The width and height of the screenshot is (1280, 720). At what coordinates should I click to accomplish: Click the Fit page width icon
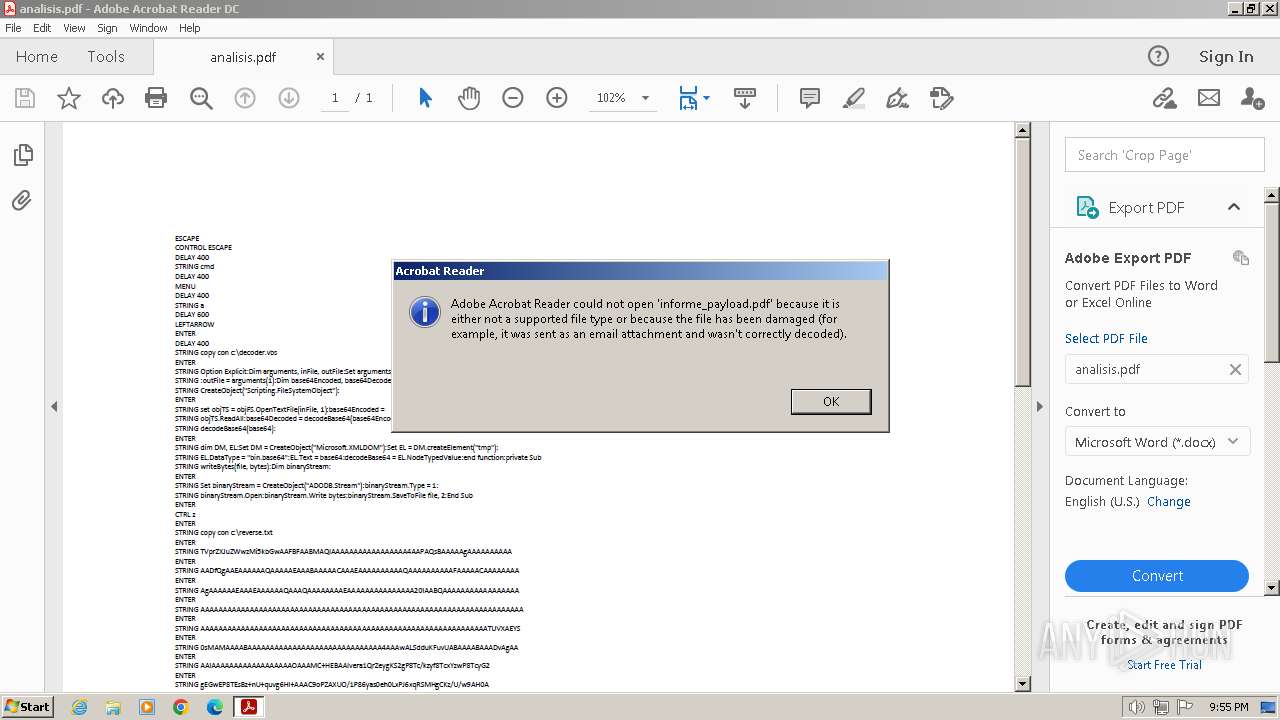click(688, 98)
